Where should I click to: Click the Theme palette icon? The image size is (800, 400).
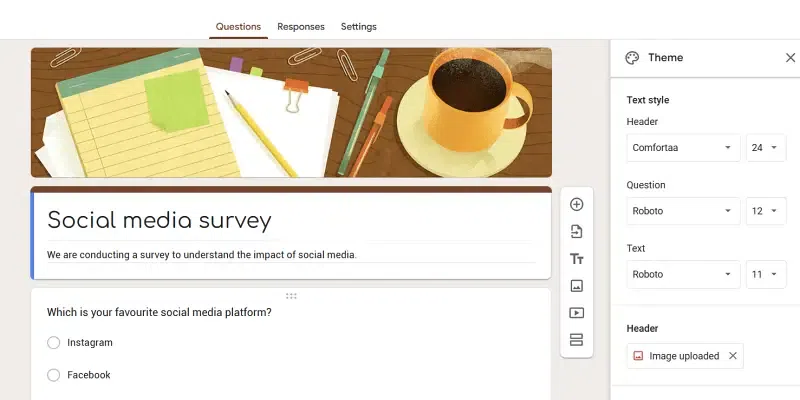point(632,58)
